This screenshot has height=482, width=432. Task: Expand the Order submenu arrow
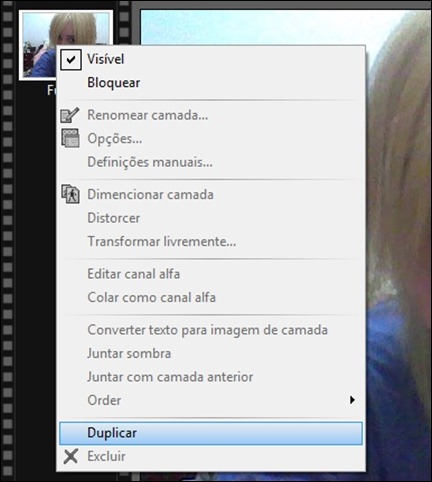[352, 400]
